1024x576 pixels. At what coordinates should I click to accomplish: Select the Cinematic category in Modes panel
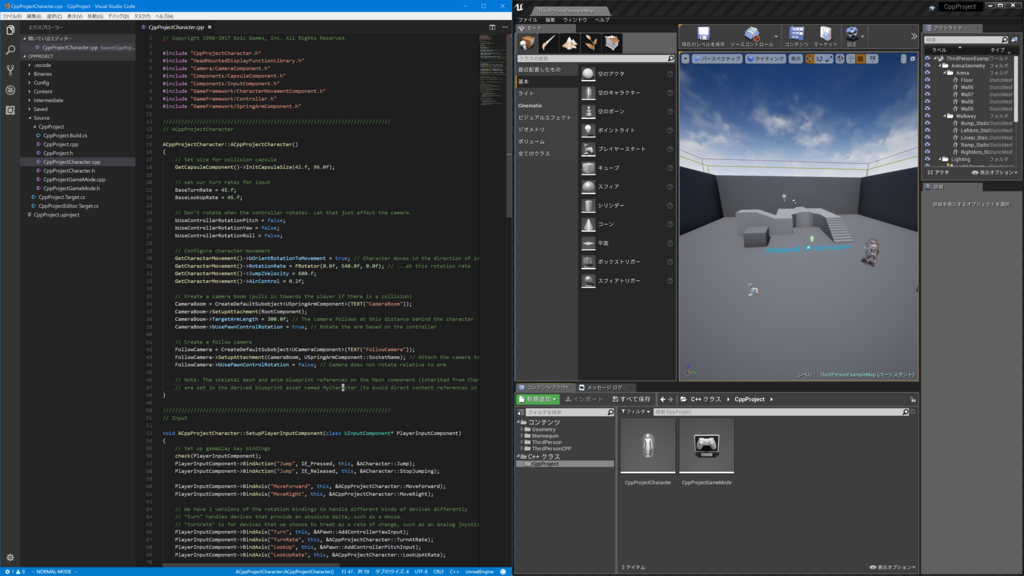[x=530, y=106]
